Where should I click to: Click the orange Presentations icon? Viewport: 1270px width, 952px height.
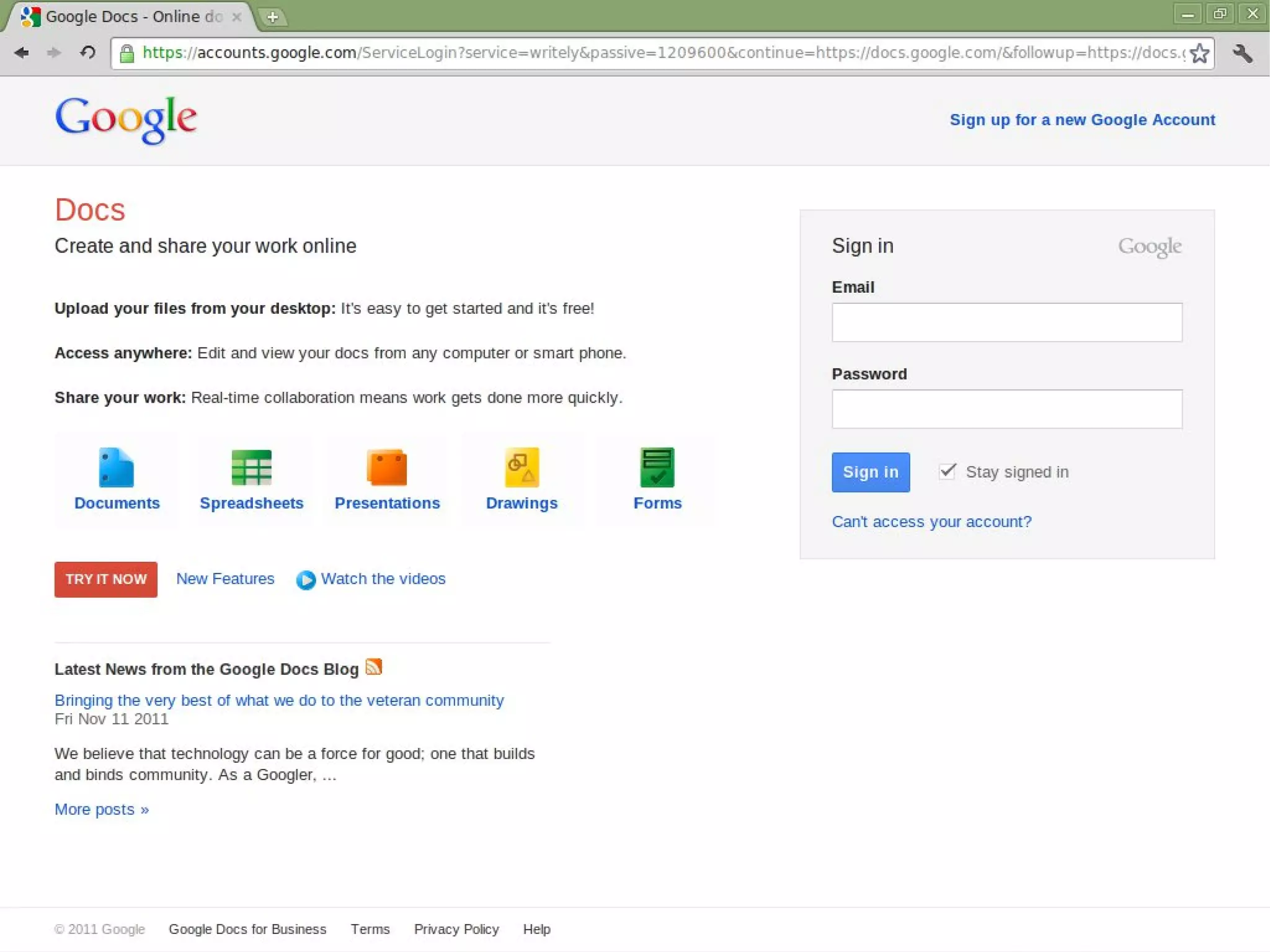pos(387,467)
